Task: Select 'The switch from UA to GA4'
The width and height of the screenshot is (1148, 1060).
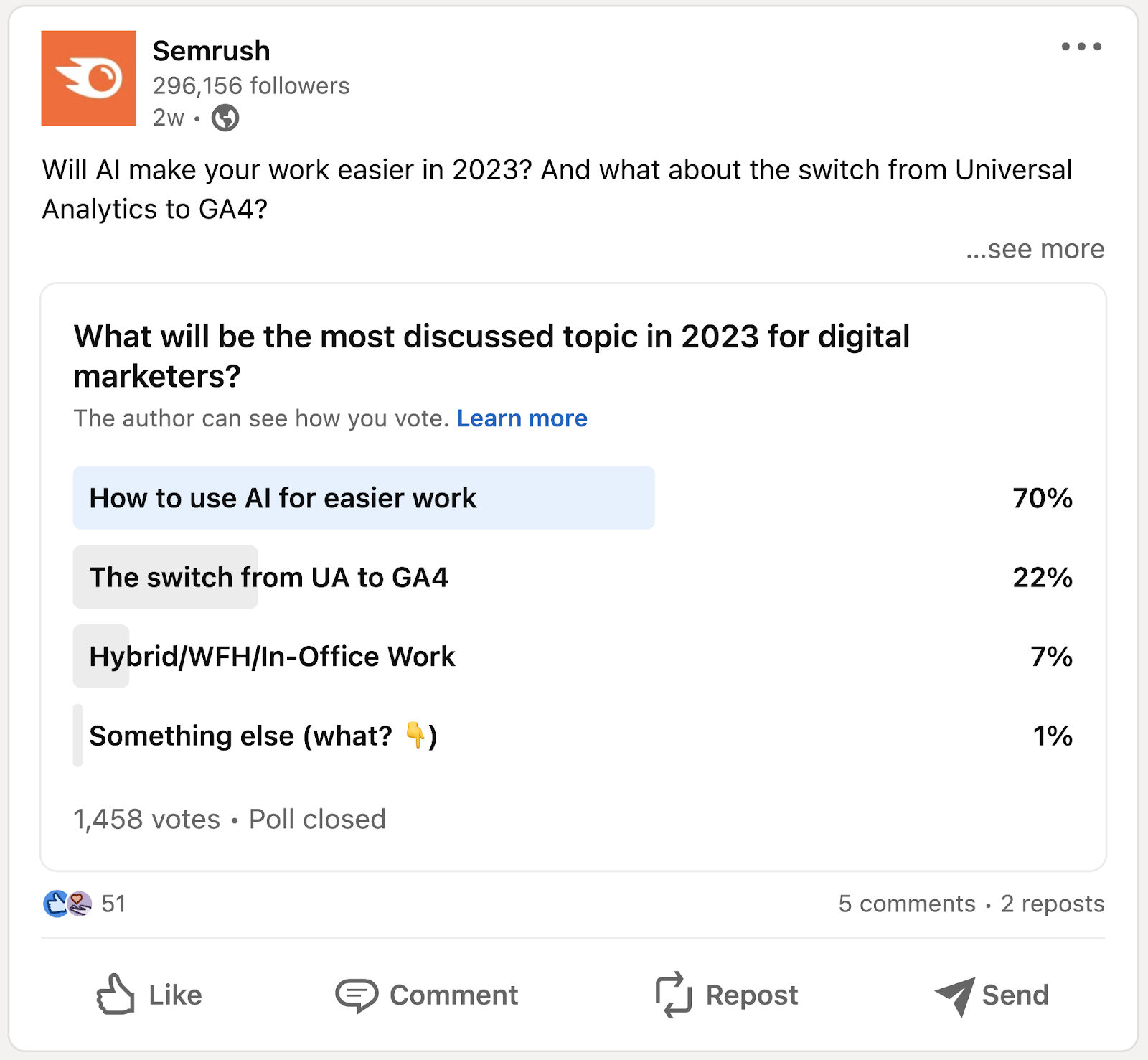Action: (269, 577)
